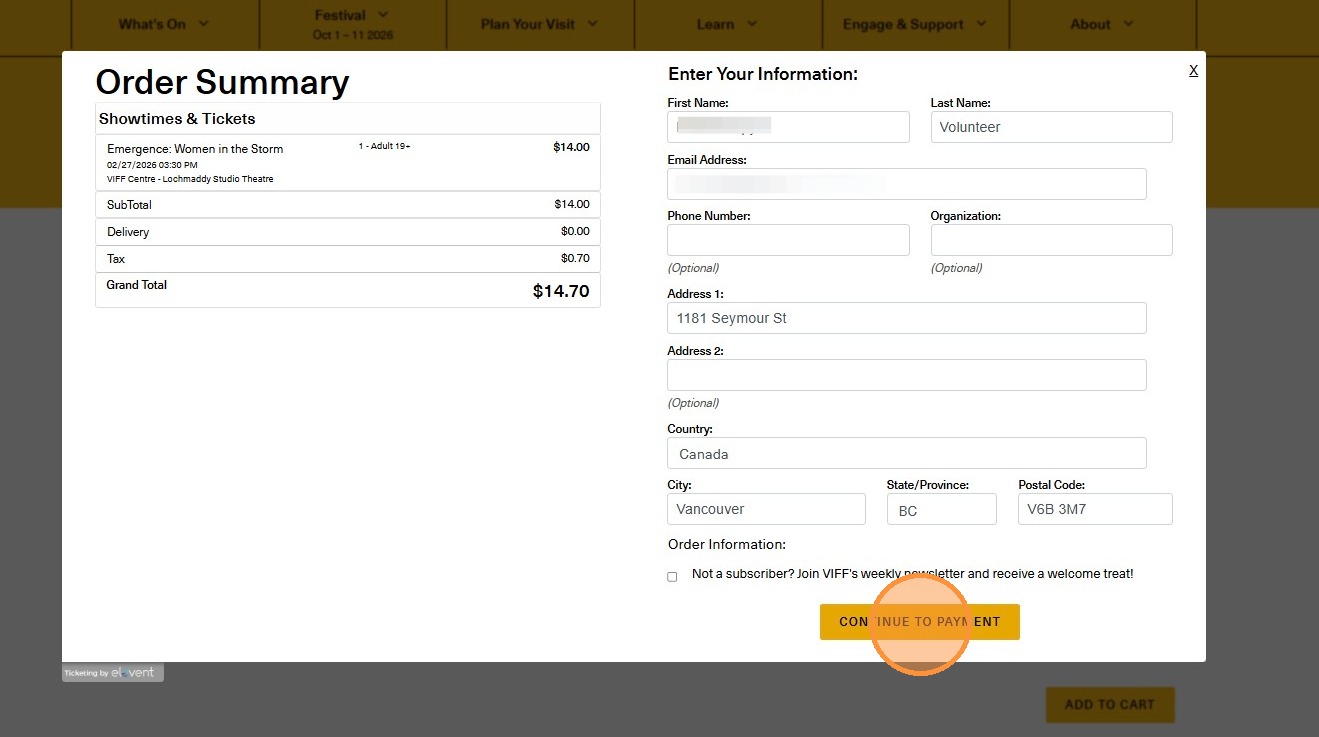Follow the Ticketing by elevent link
The image size is (1319, 737).
pos(113,673)
